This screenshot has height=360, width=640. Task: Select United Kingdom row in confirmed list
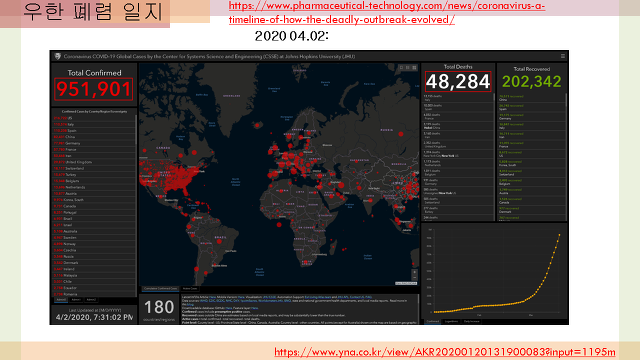[x=94, y=162]
